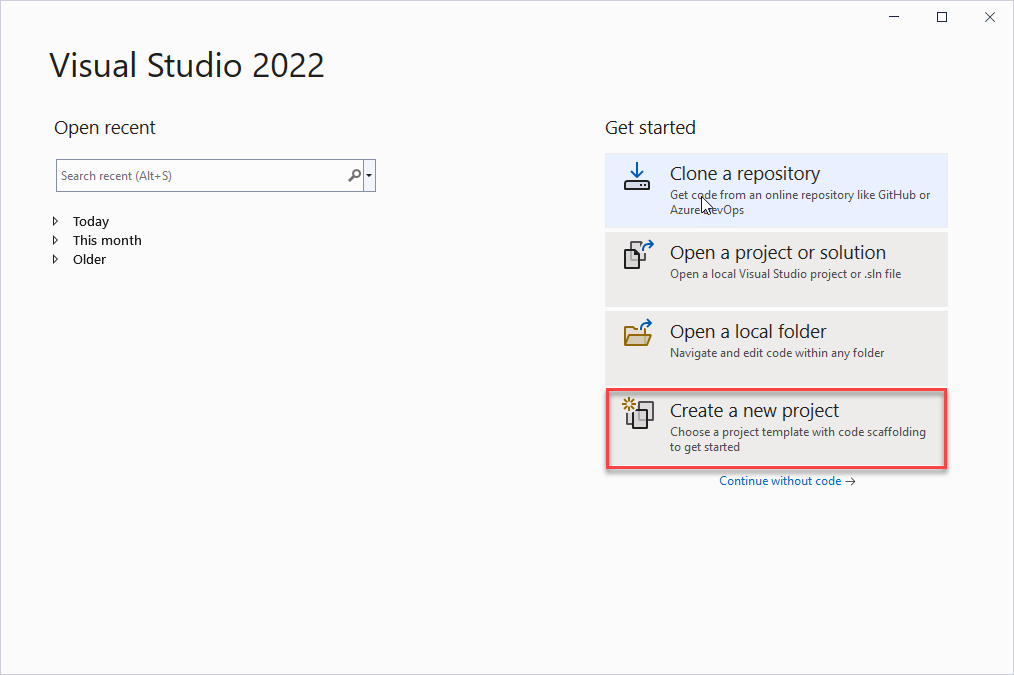Click the Clone a repository download icon
The image size is (1014, 675).
pyautogui.click(x=637, y=178)
